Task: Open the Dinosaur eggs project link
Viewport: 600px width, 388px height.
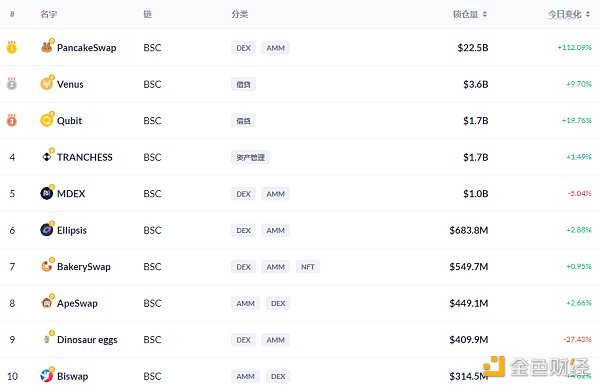Action: [87, 340]
